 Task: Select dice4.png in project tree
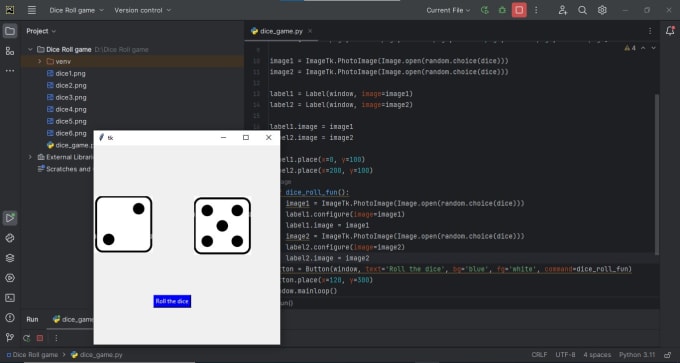tap(66, 109)
